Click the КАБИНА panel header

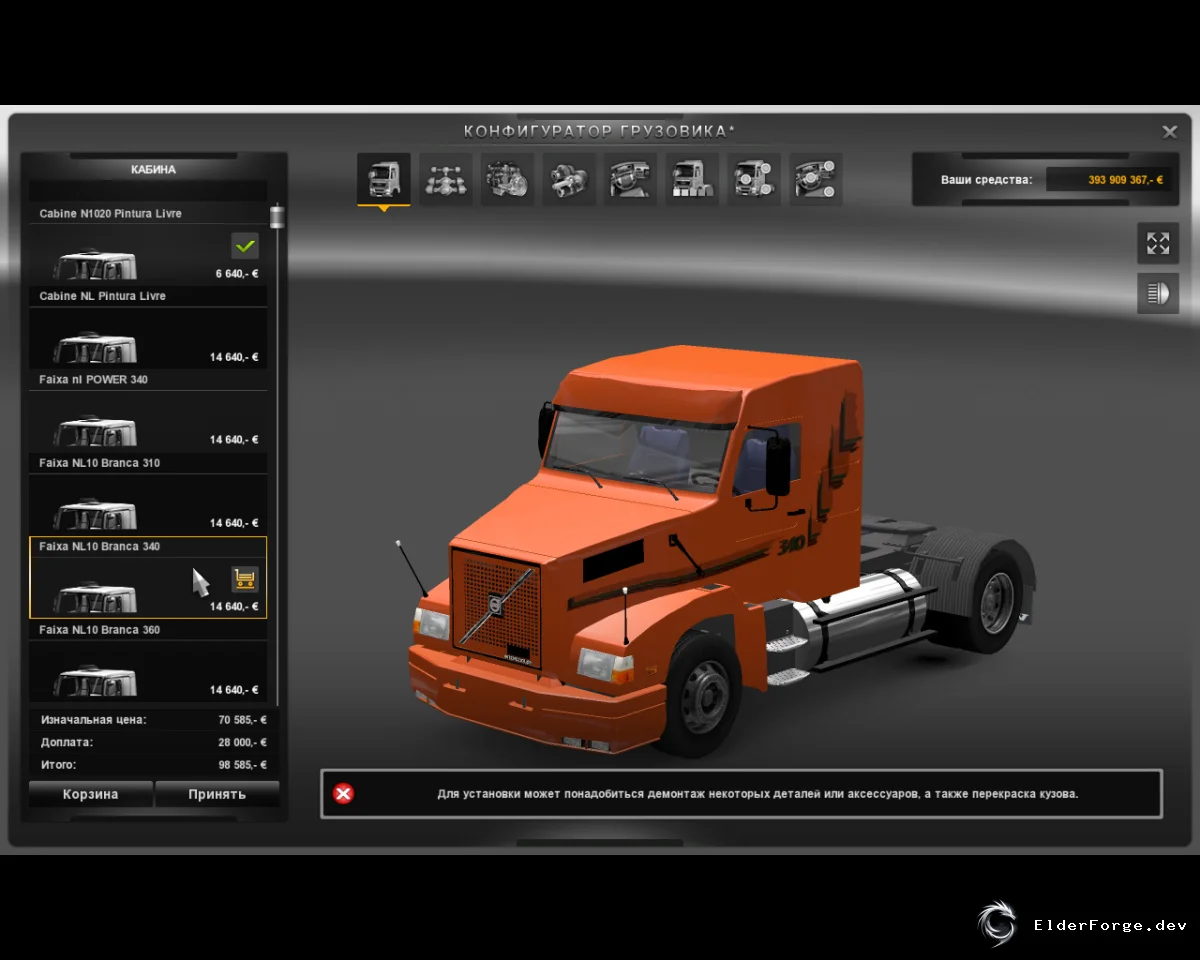(x=153, y=170)
